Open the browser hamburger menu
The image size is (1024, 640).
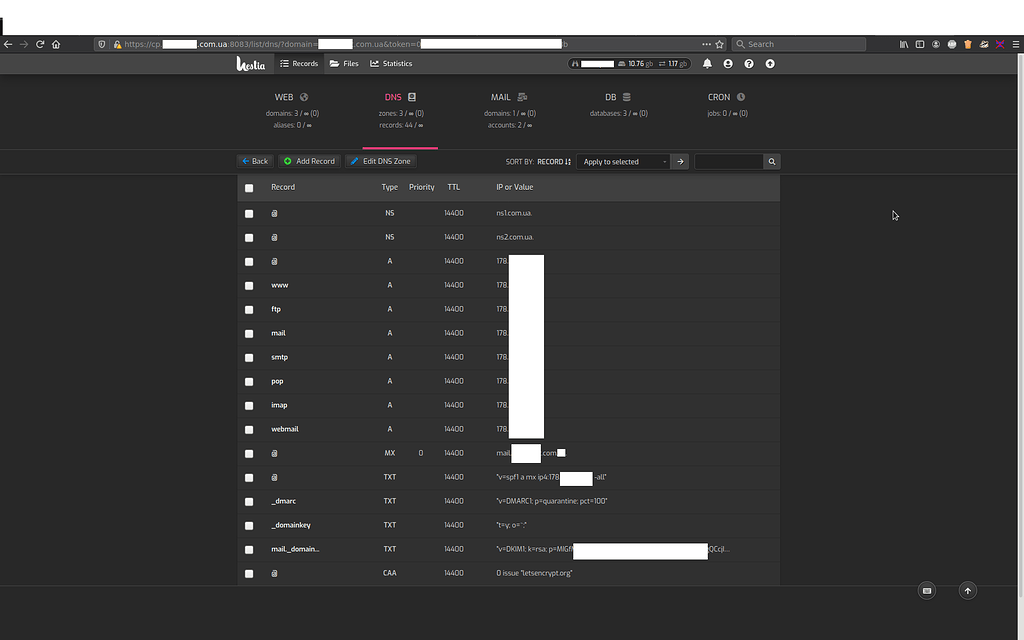point(1016,44)
